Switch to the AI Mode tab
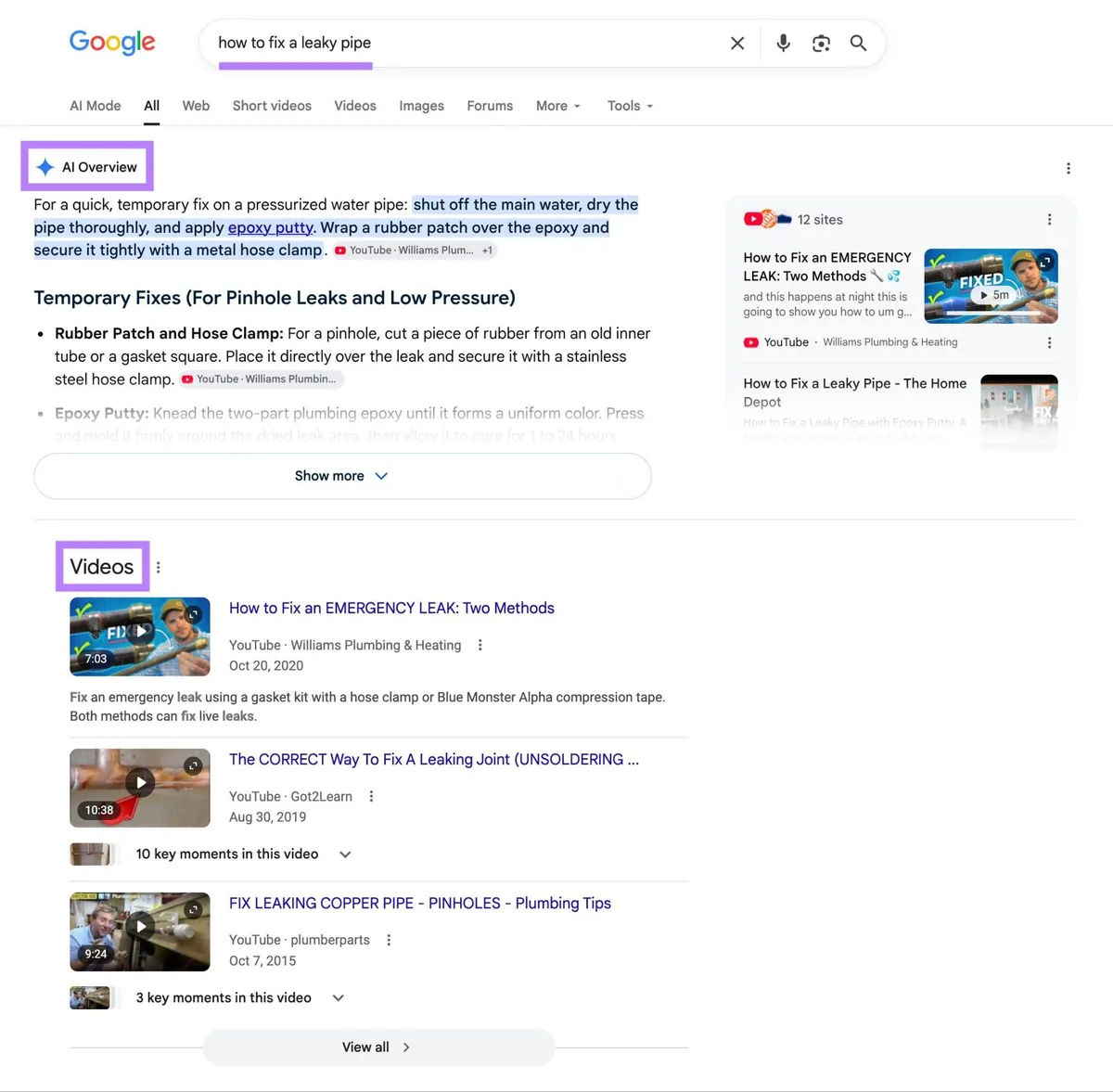 (96, 106)
